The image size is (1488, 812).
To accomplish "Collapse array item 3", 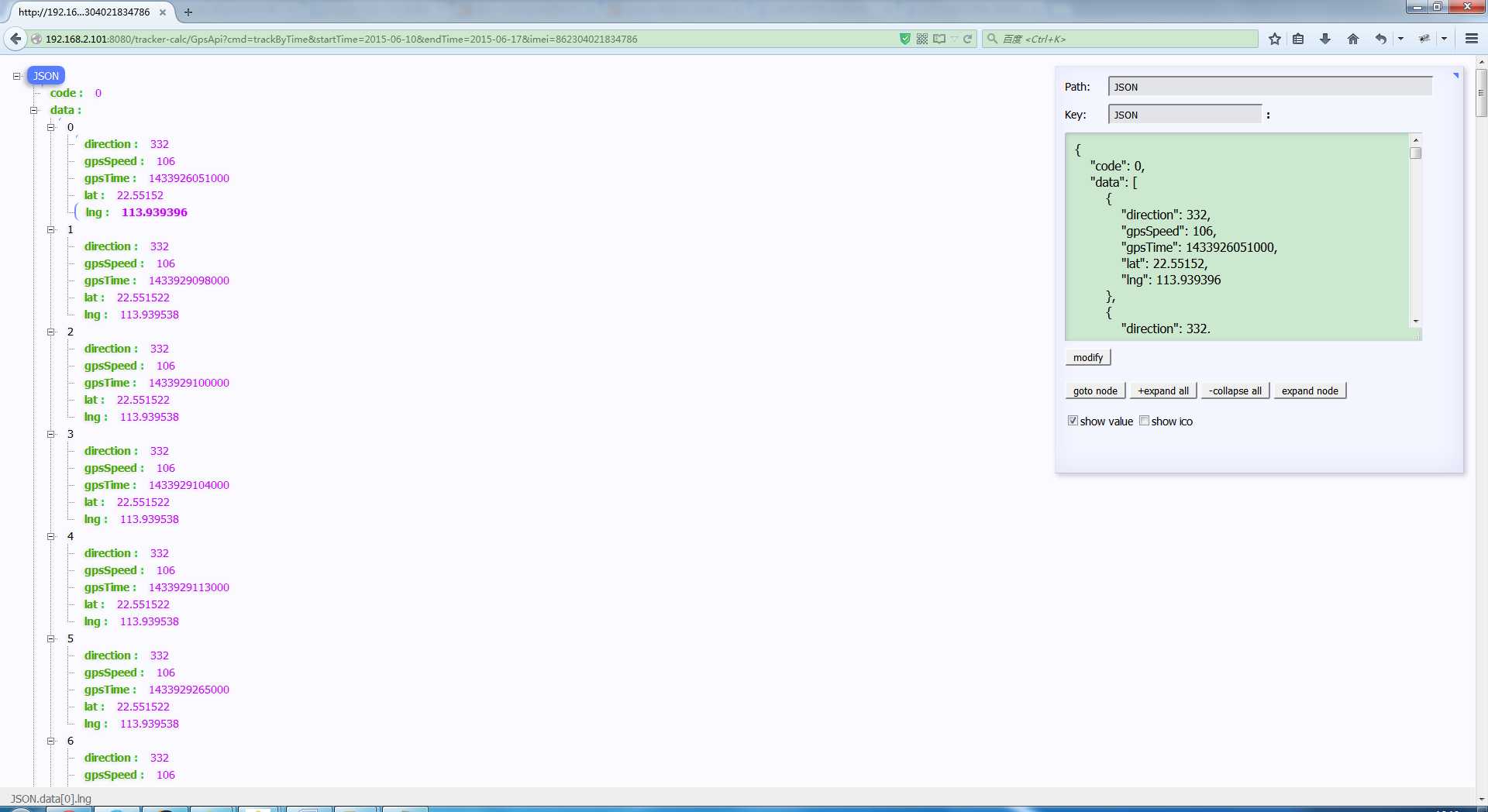I will coord(50,434).
